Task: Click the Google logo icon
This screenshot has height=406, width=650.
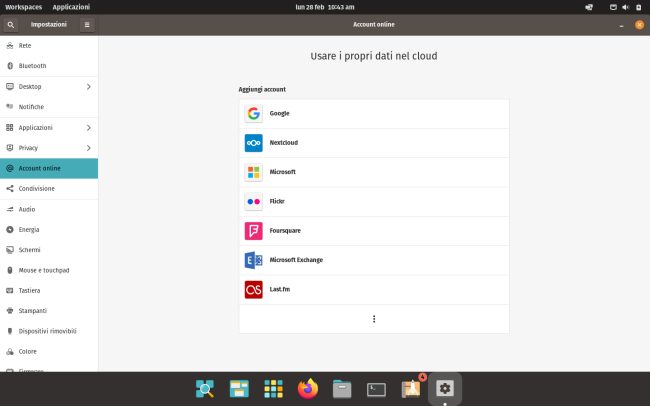Action: click(253, 114)
